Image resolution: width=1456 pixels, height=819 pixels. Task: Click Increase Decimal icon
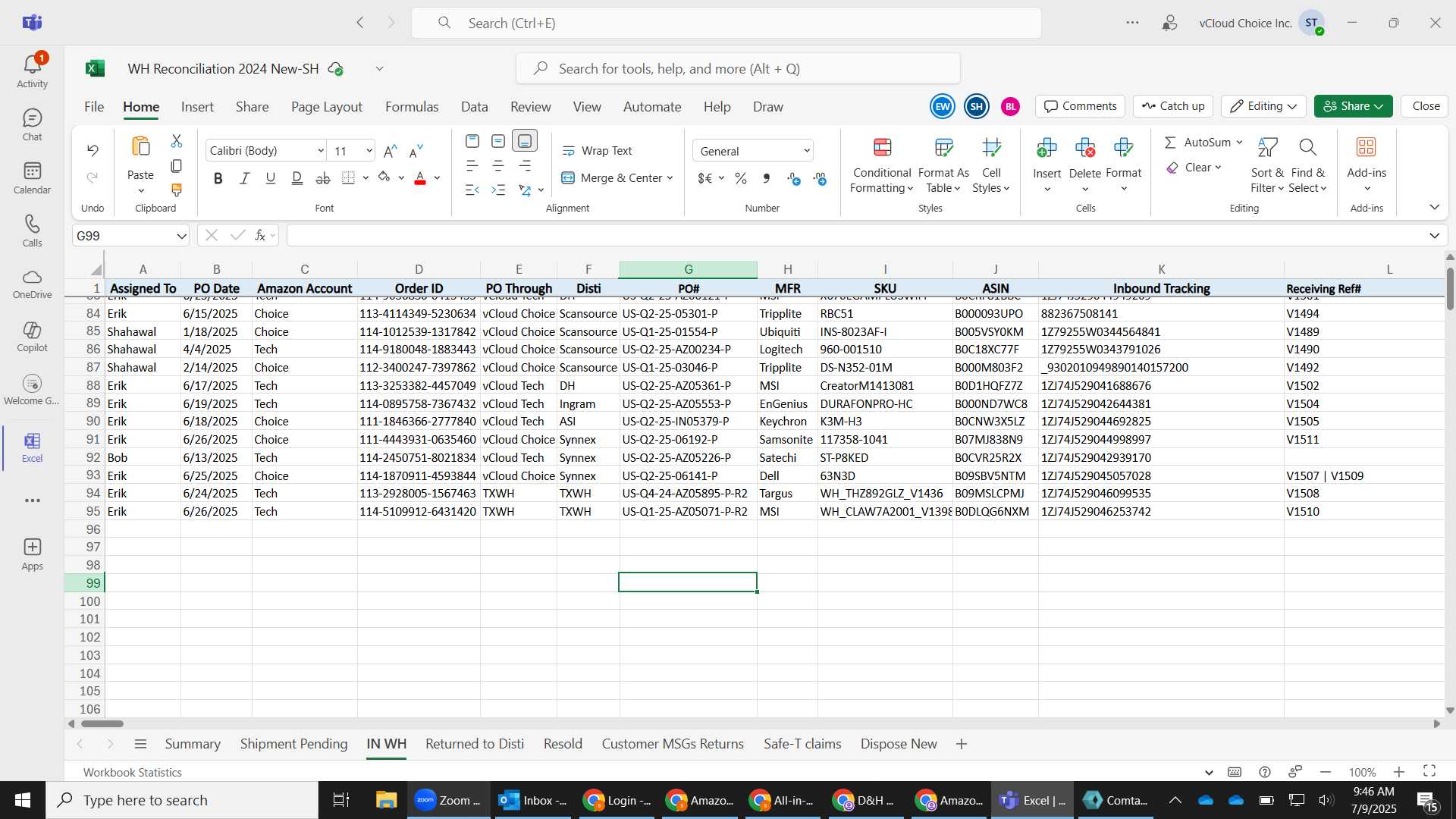coord(793,178)
